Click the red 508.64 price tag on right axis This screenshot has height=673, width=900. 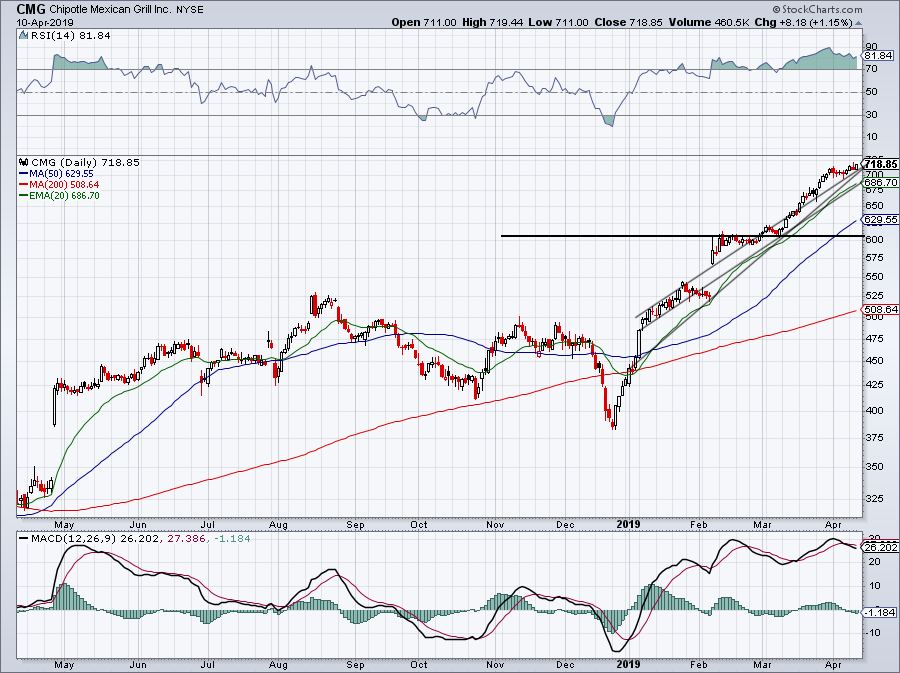click(879, 310)
